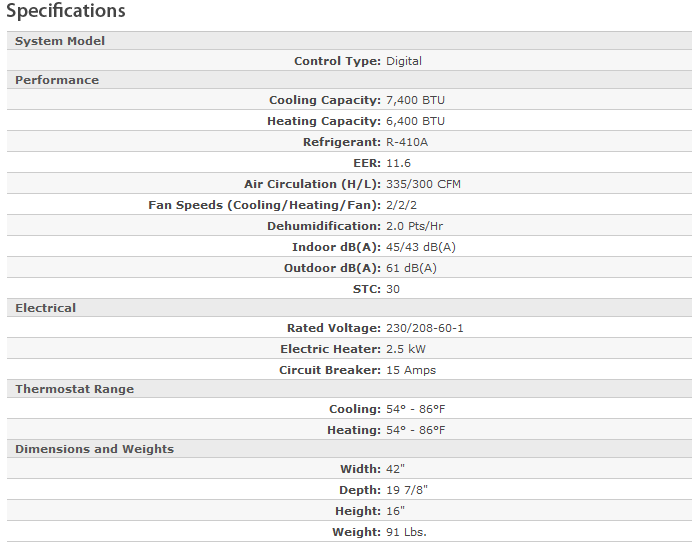Click the Performance section header
Viewport: 692px width, 547px height.
(57, 80)
